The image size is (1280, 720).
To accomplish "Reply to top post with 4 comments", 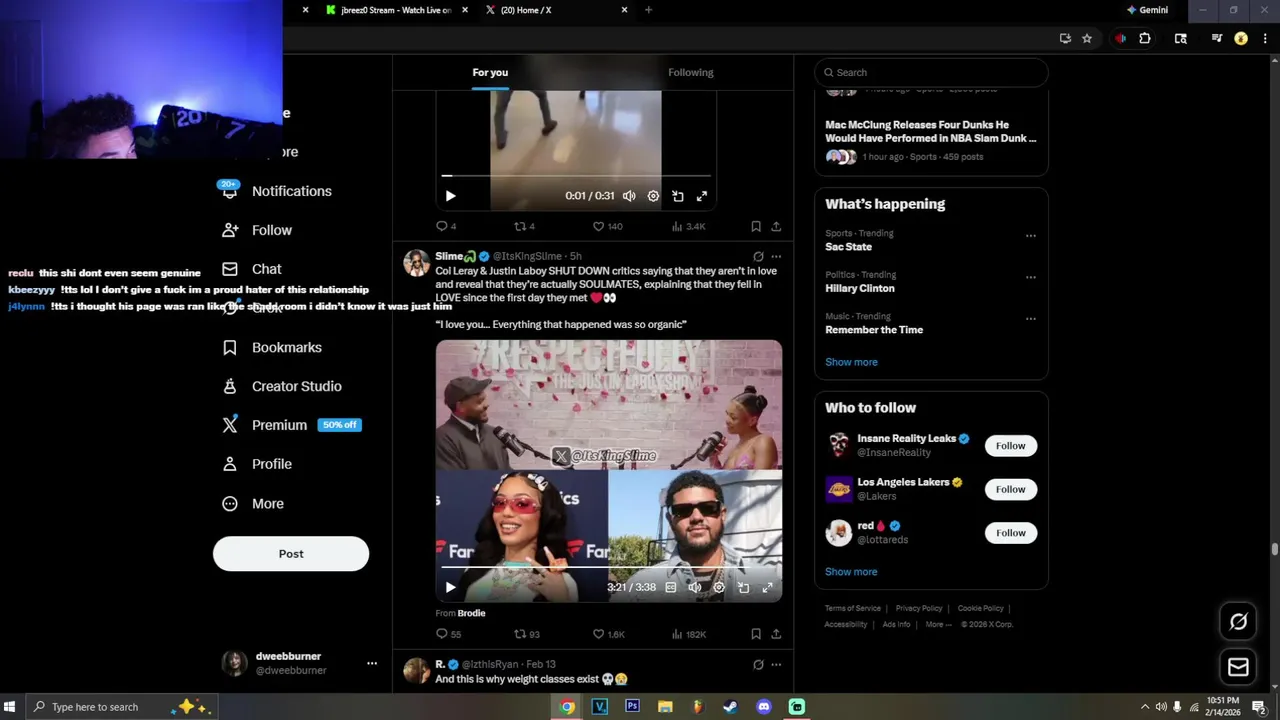I will 446,226.
